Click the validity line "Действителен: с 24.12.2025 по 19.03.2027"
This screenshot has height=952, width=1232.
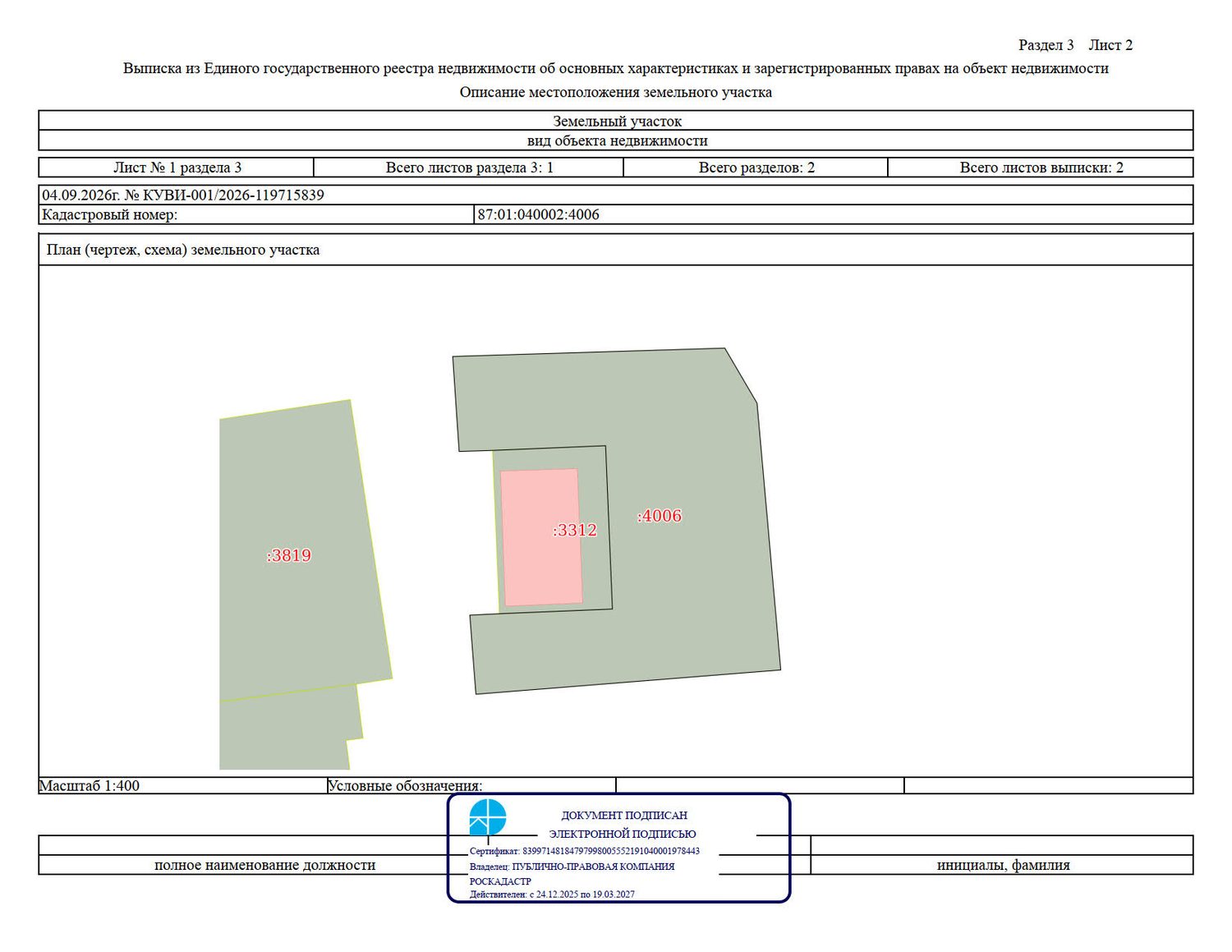coord(552,895)
